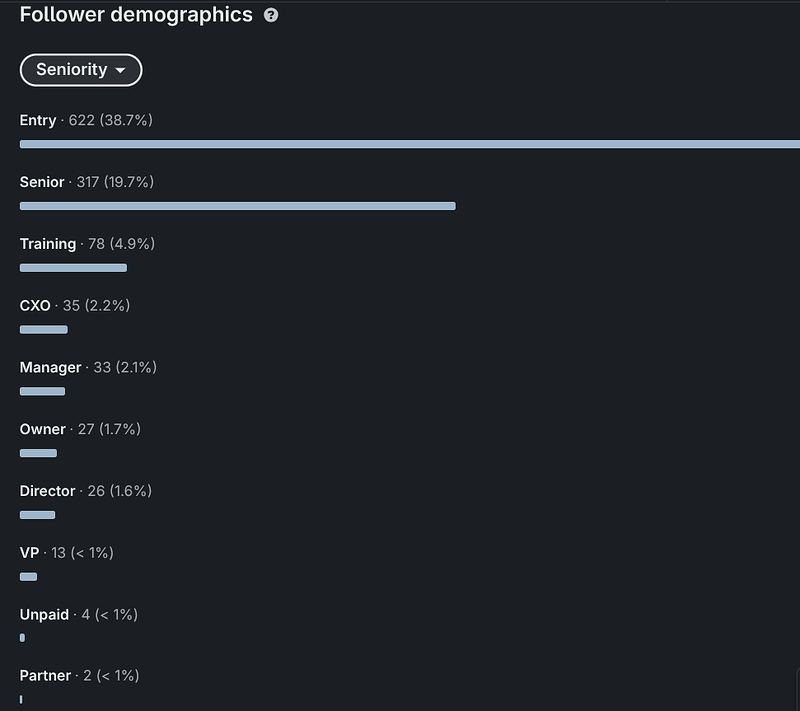Click the Senior 19.7% bar
The width and height of the screenshot is (800, 711).
(237, 206)
